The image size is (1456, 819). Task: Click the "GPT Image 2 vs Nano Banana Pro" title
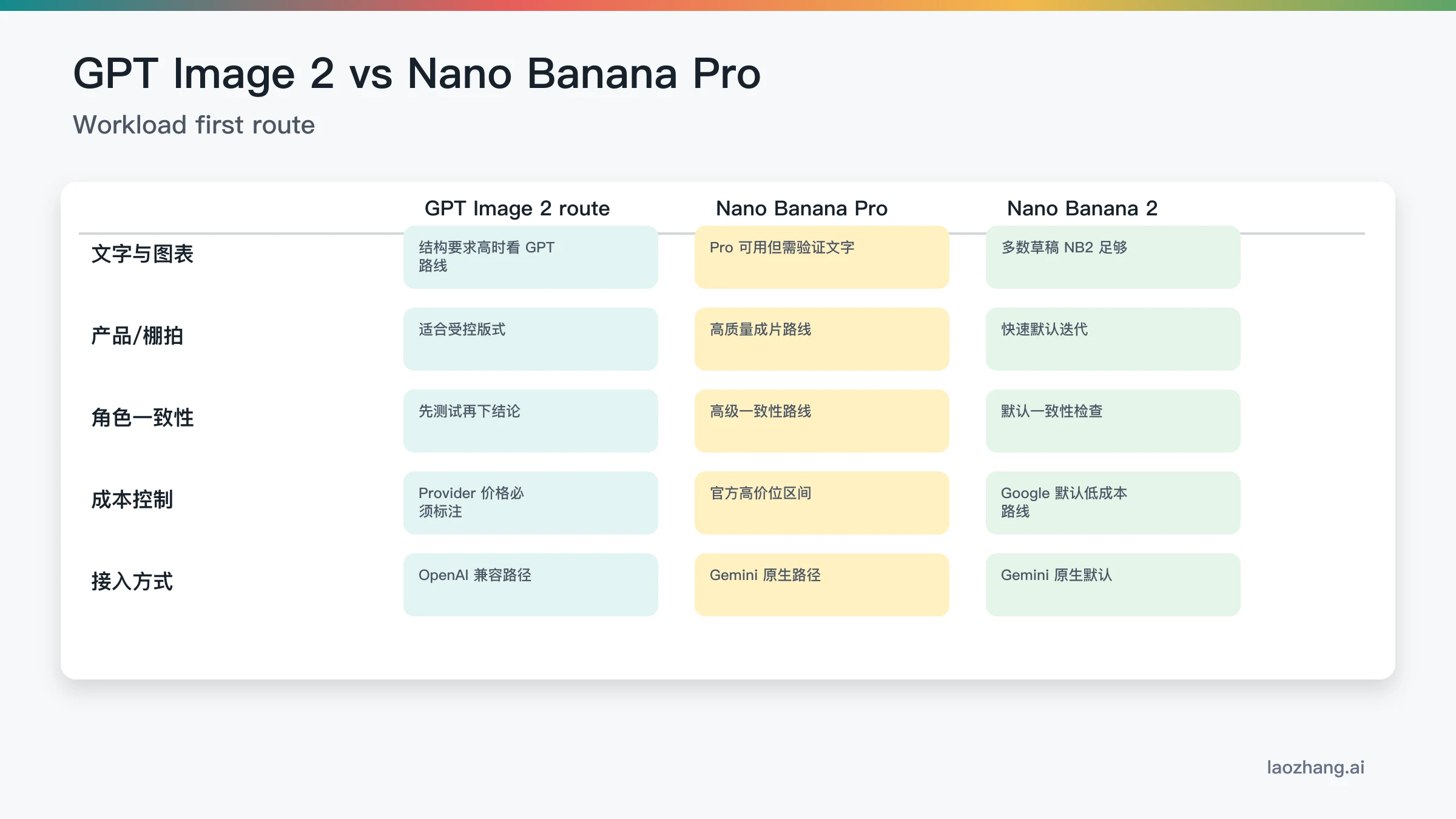pos(416,74)
